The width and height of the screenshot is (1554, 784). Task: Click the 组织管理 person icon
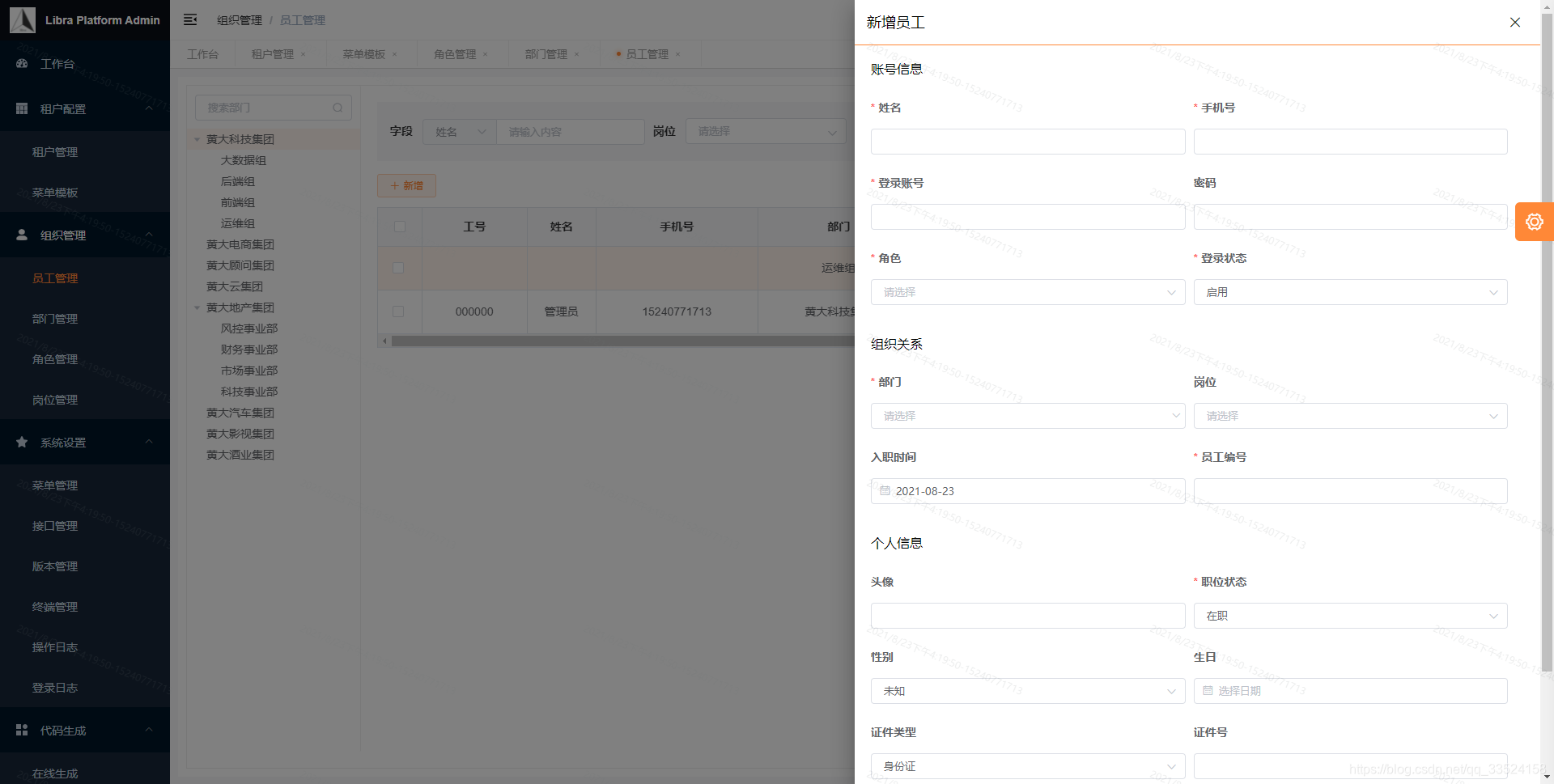21,235
